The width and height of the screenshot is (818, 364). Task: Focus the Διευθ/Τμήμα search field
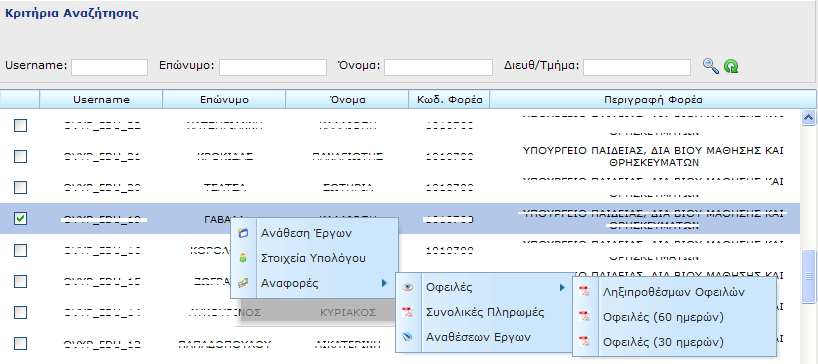[x=637, y=67]
